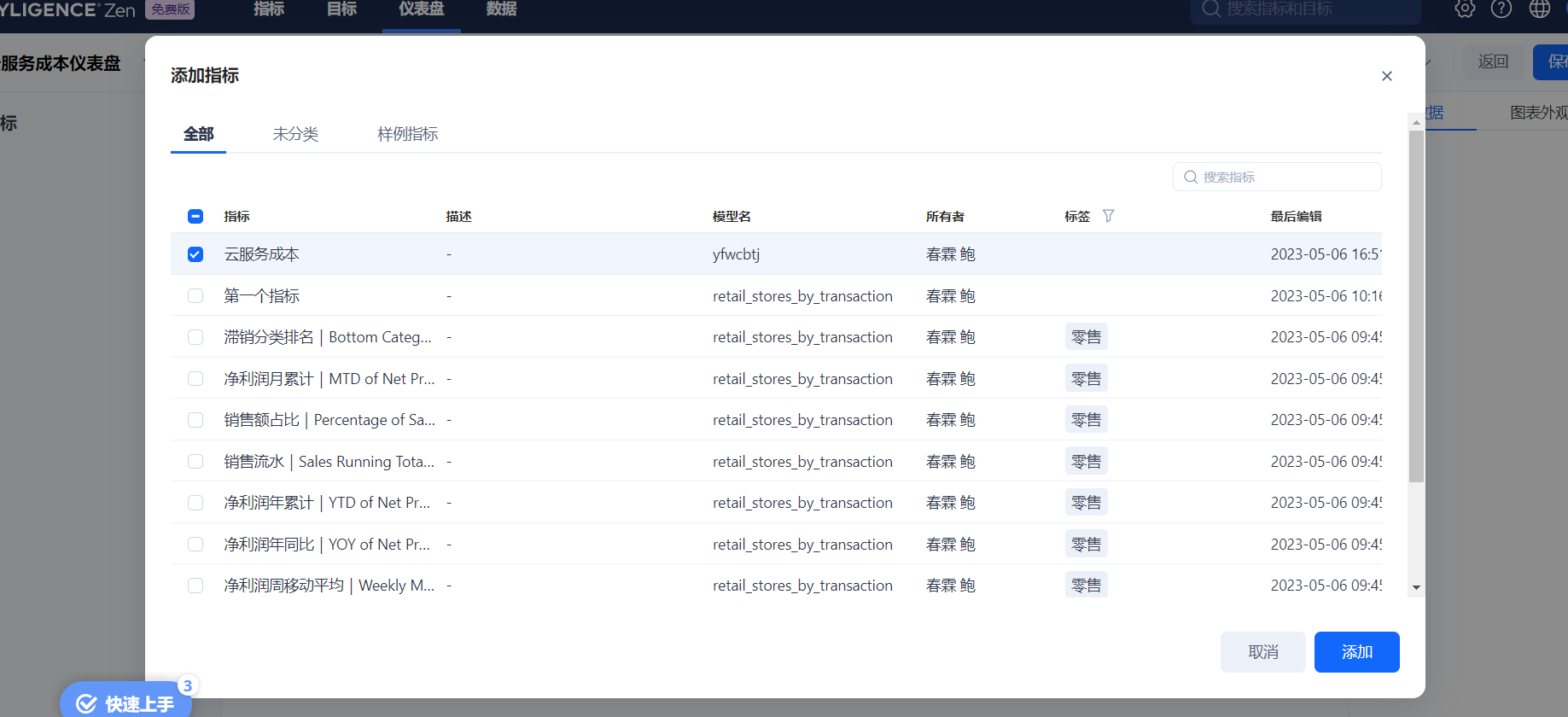Click the 免费版 badge
Image resolution: width=1568 pixels, height=717 pixels.
(x=170, y=9)
